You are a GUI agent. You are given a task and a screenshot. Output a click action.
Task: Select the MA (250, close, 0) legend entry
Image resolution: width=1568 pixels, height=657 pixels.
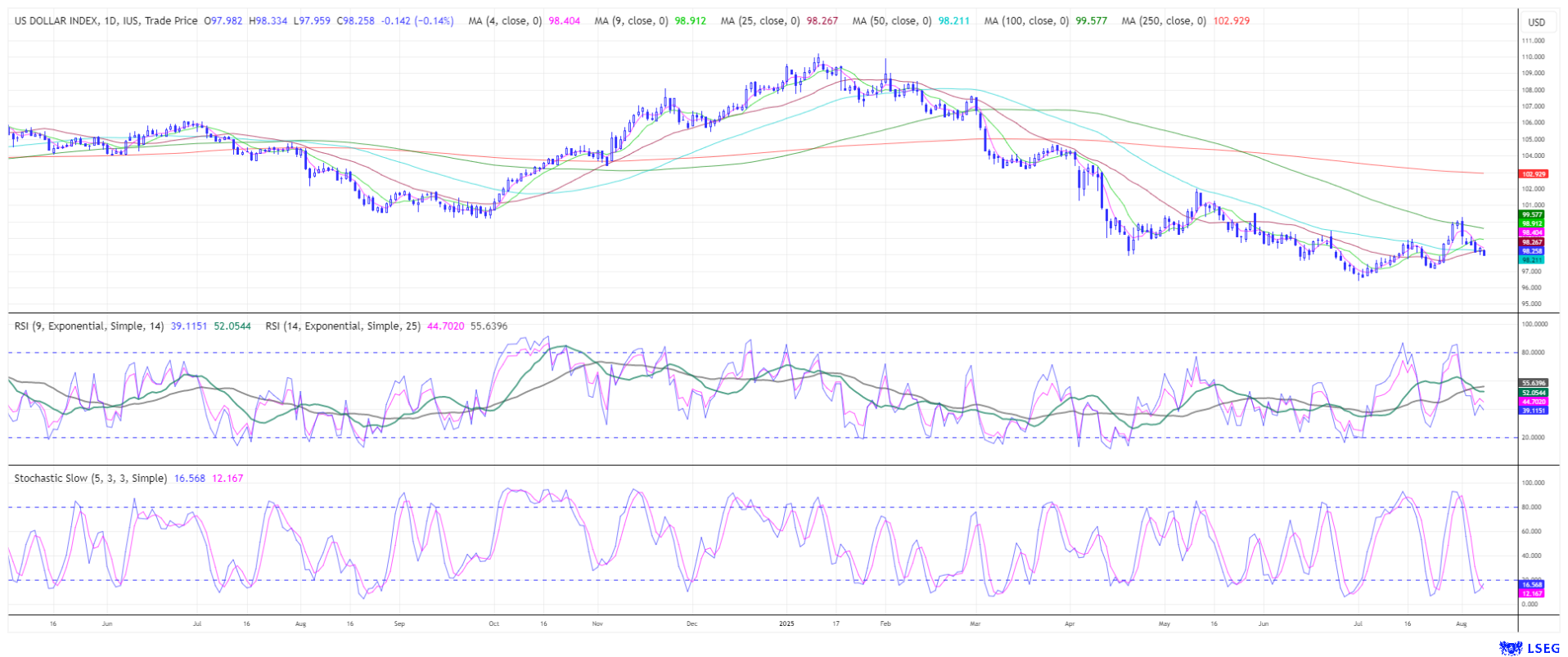tap(1164, 21)
